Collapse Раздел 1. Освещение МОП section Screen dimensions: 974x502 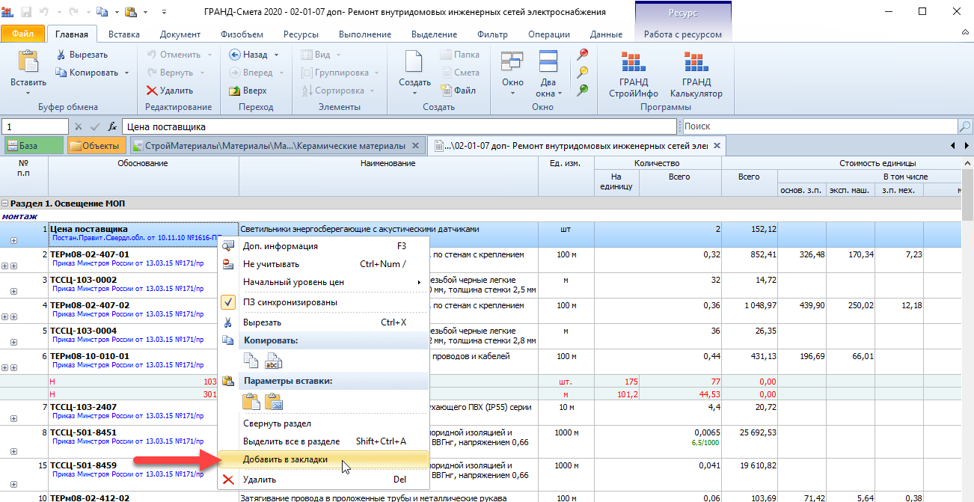tap(6, 203)
